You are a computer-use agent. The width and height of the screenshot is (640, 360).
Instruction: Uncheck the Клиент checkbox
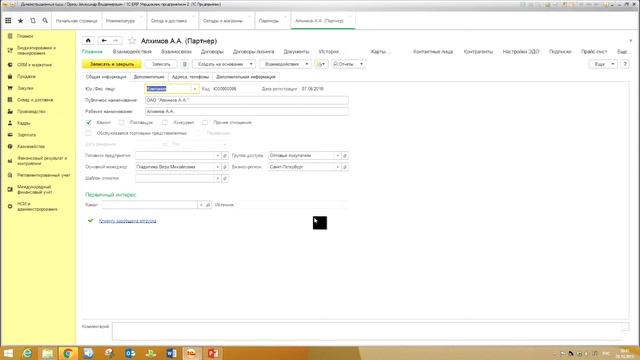[x=89, y=122]
